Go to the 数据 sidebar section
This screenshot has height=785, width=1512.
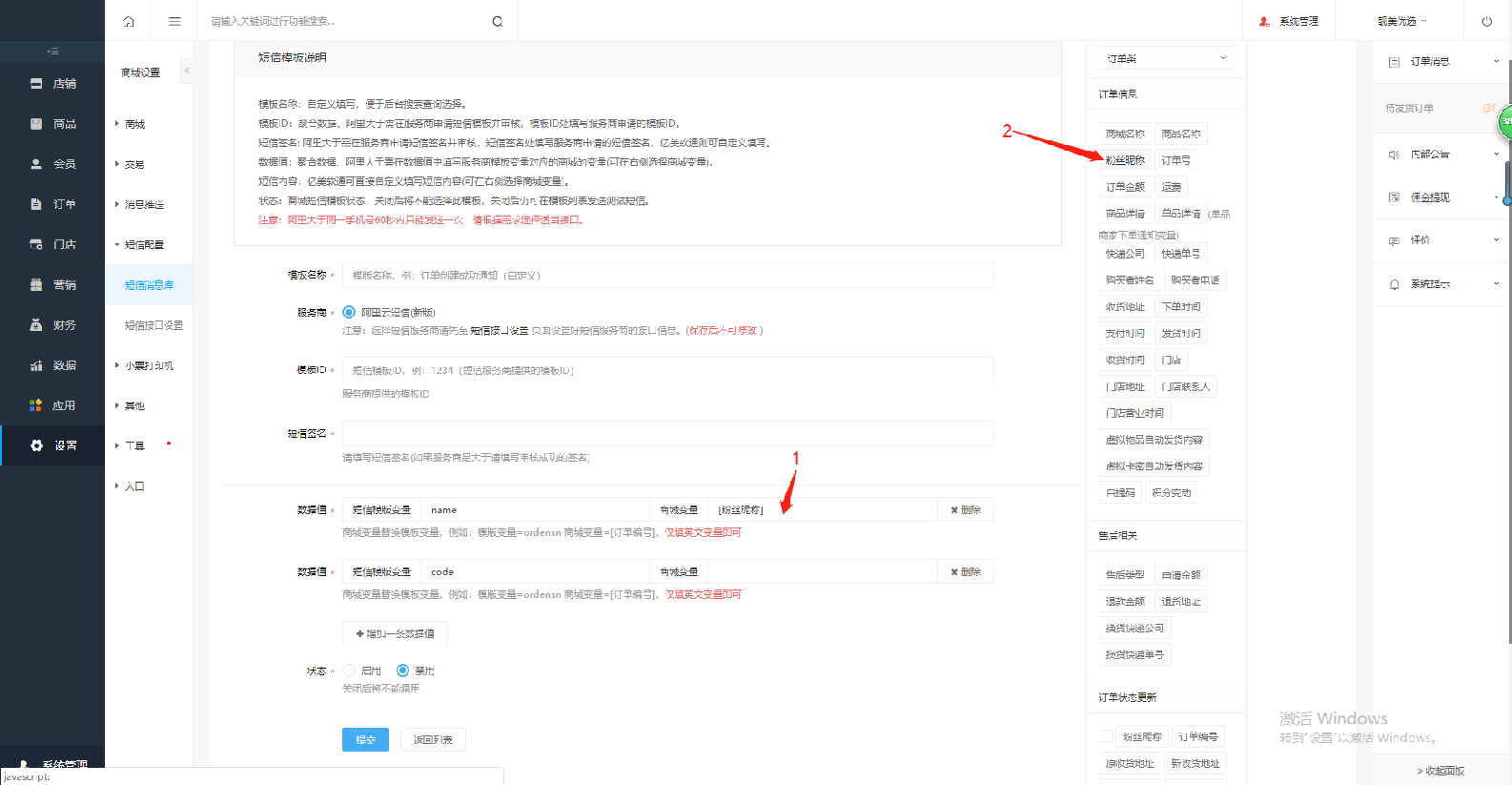click(x=52, y=365)
